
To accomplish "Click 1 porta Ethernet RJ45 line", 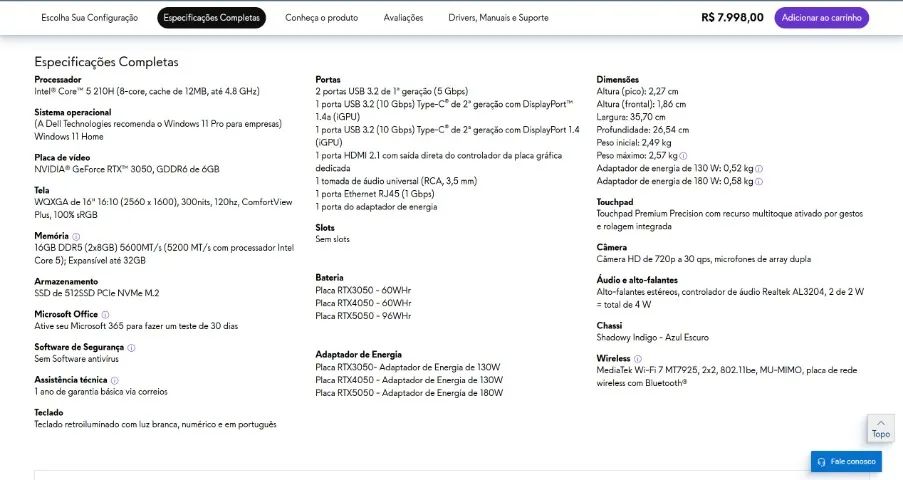I will tap(375, 194).
